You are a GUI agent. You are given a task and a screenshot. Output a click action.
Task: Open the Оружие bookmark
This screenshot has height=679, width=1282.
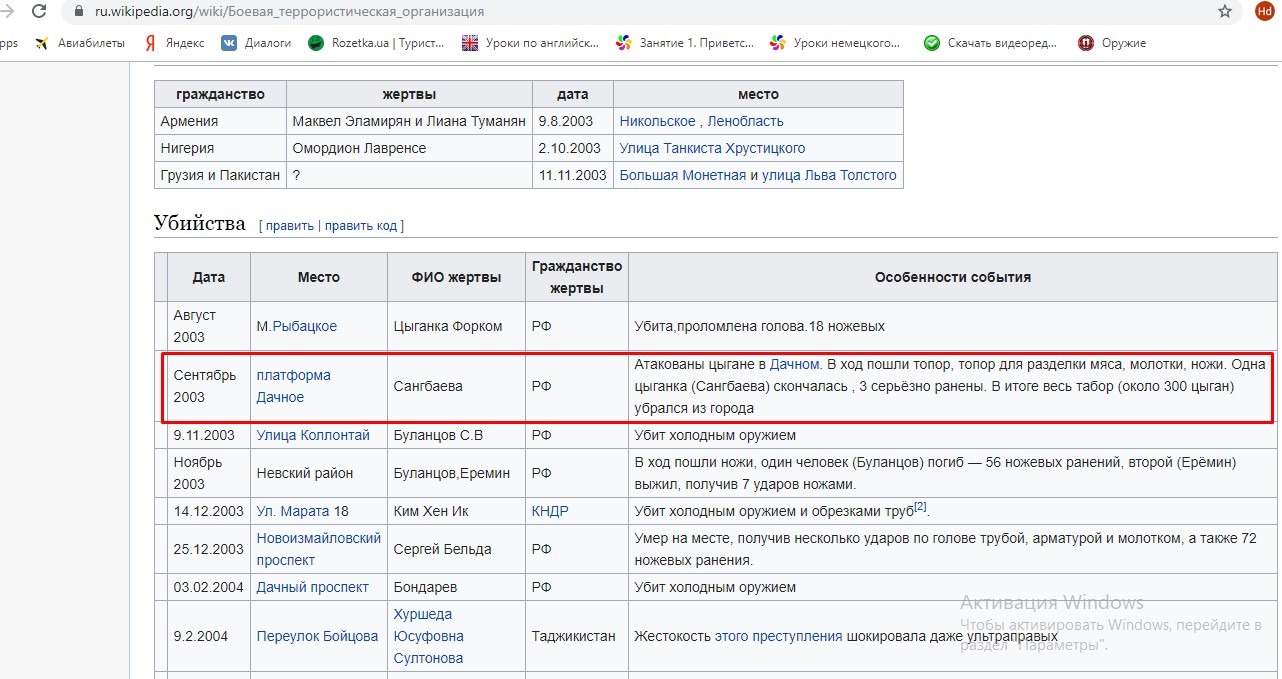pos(1112,43)
